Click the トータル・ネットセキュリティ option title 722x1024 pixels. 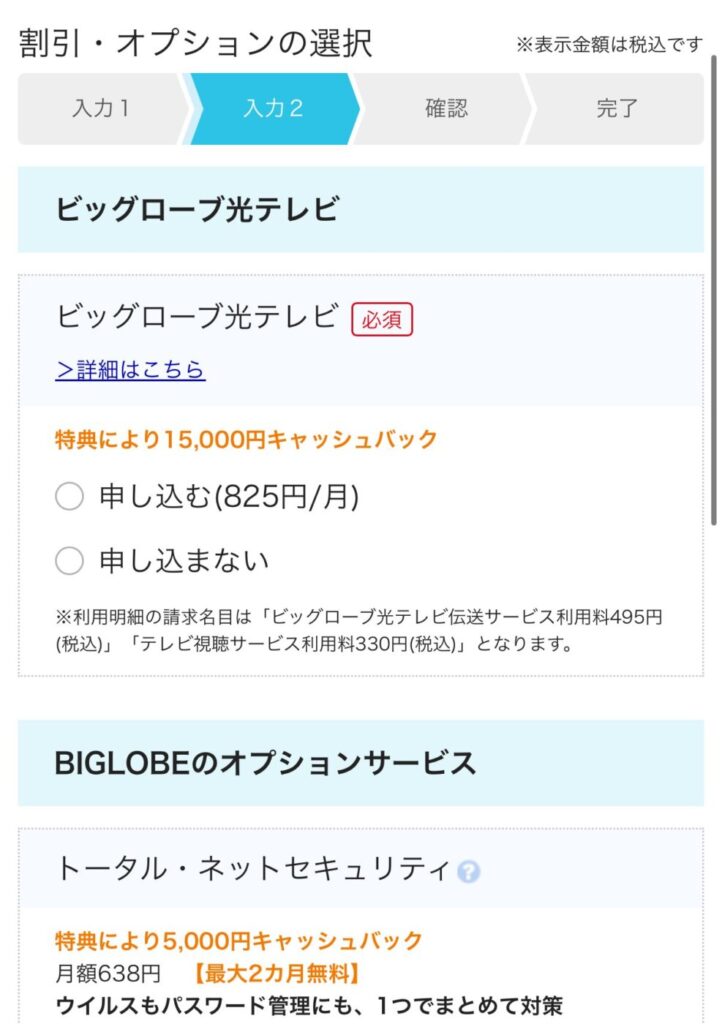(x=253, y=870)
